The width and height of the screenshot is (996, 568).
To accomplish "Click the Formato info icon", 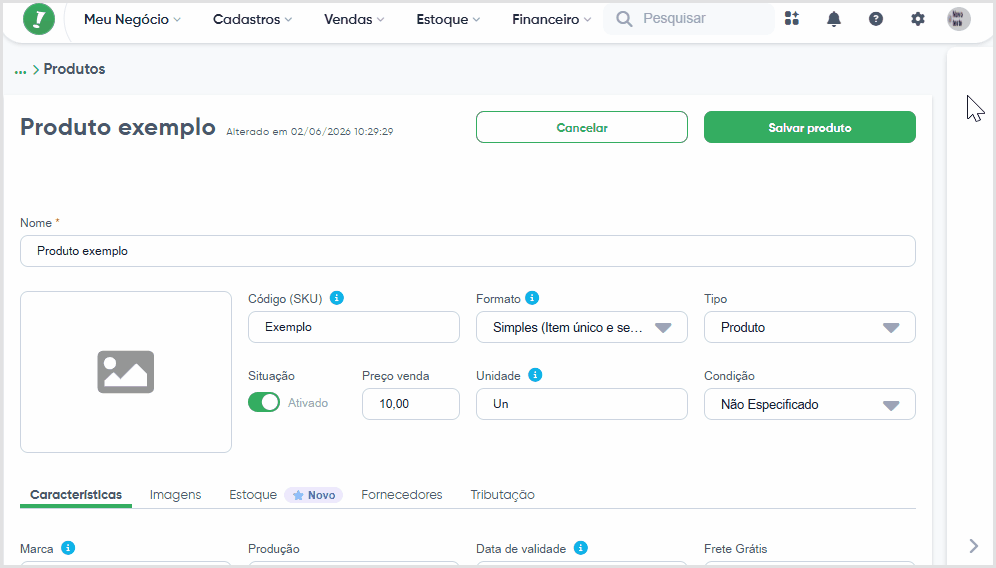I will coord(532,297).
